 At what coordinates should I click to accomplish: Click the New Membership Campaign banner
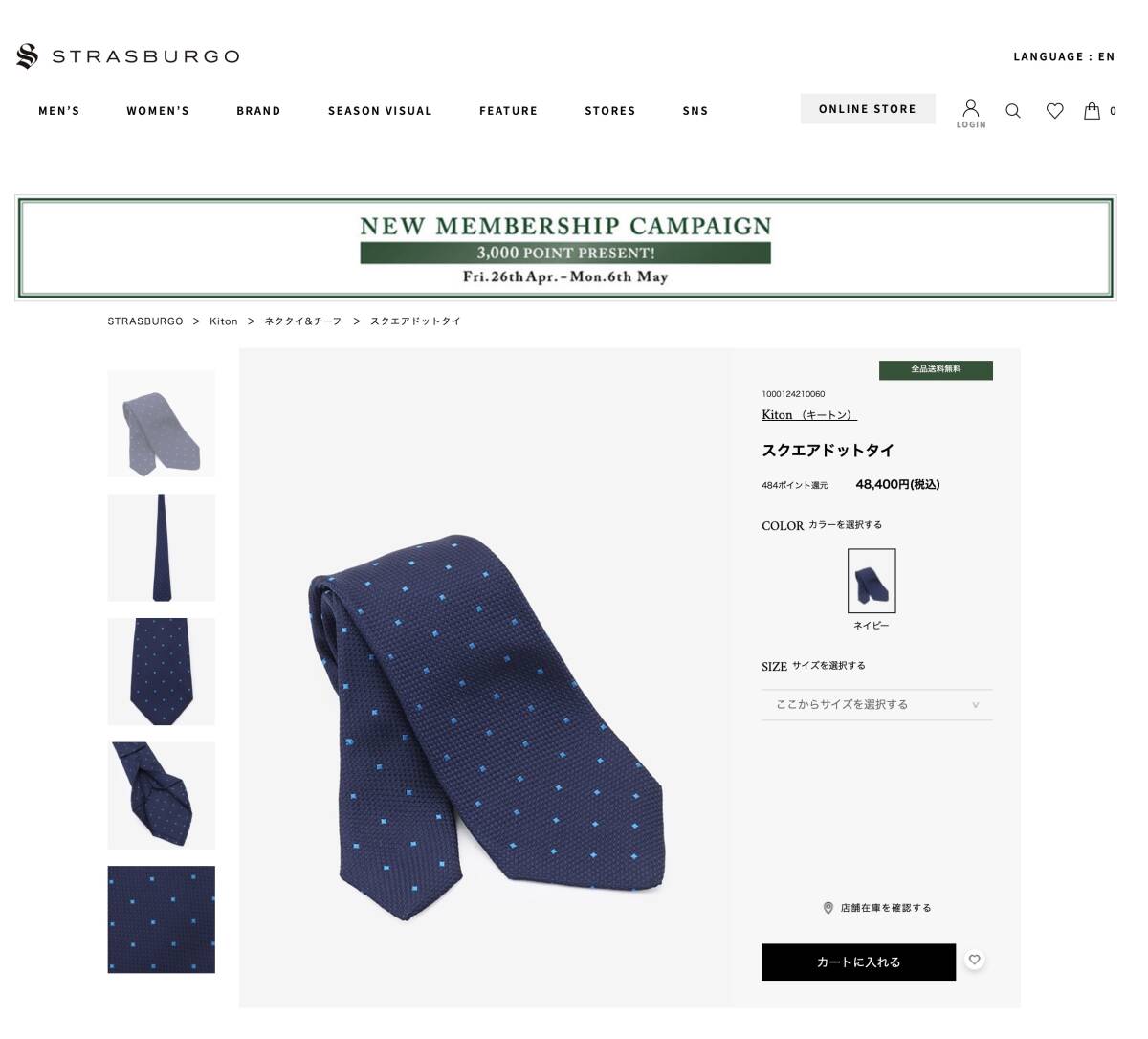pos(565,249)
